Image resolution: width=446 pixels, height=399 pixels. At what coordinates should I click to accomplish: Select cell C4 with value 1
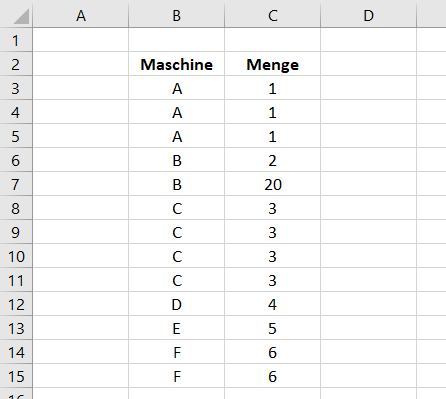coord(273,112)
